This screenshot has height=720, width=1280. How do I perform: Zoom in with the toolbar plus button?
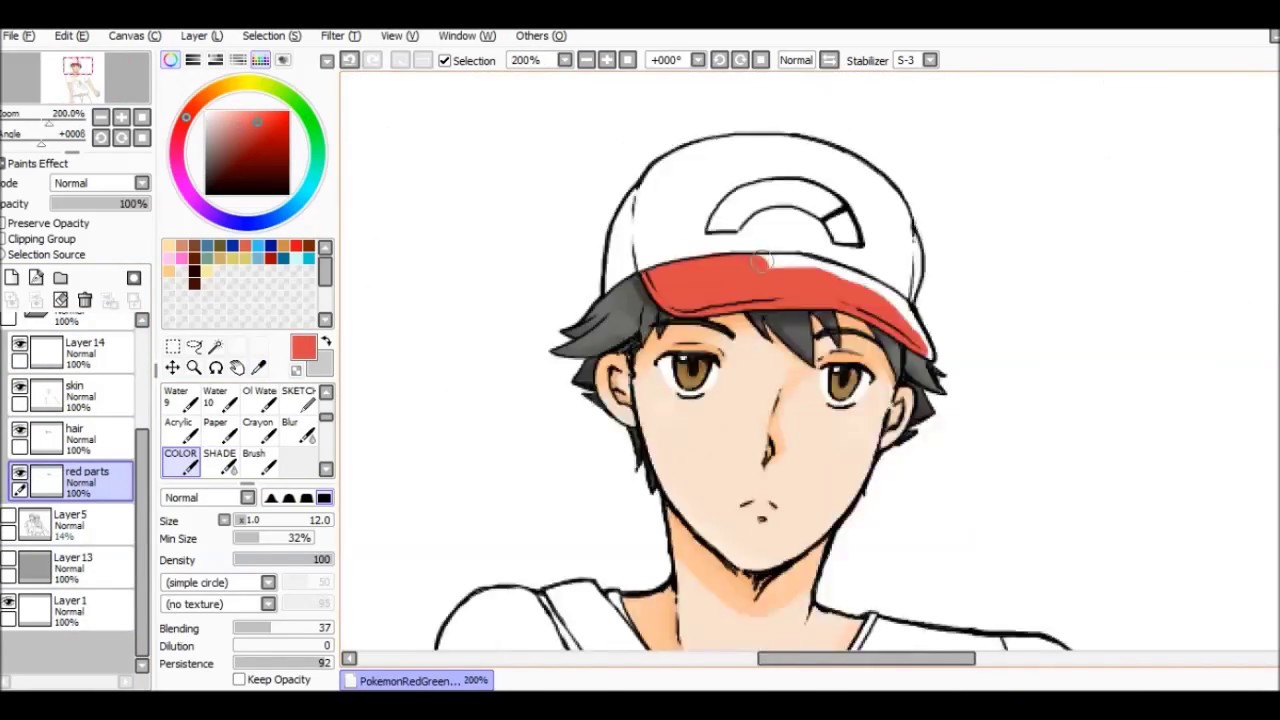(x=607, y=60)
